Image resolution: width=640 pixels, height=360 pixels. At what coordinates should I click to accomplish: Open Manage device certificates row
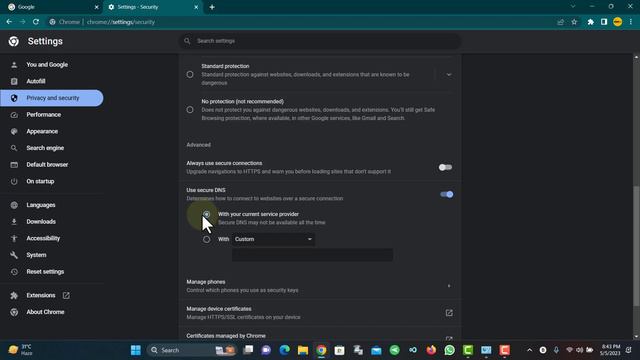tap(320, 313)
